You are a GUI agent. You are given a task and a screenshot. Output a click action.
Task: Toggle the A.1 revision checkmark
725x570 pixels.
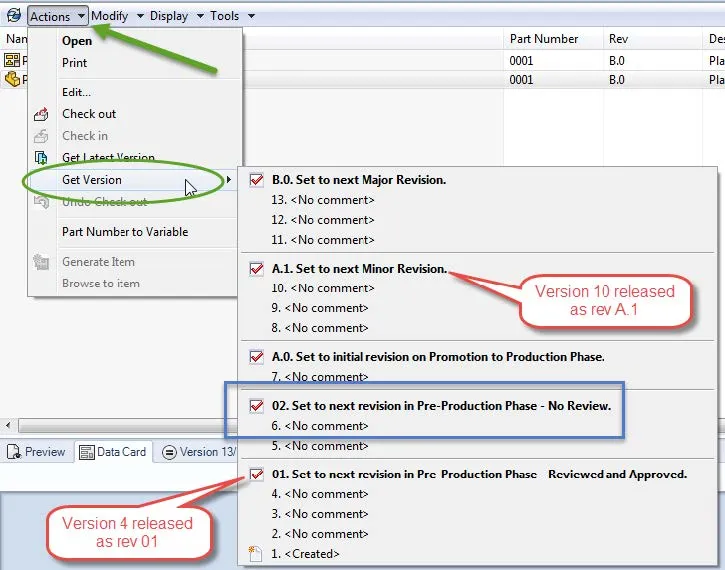[256, 268]
